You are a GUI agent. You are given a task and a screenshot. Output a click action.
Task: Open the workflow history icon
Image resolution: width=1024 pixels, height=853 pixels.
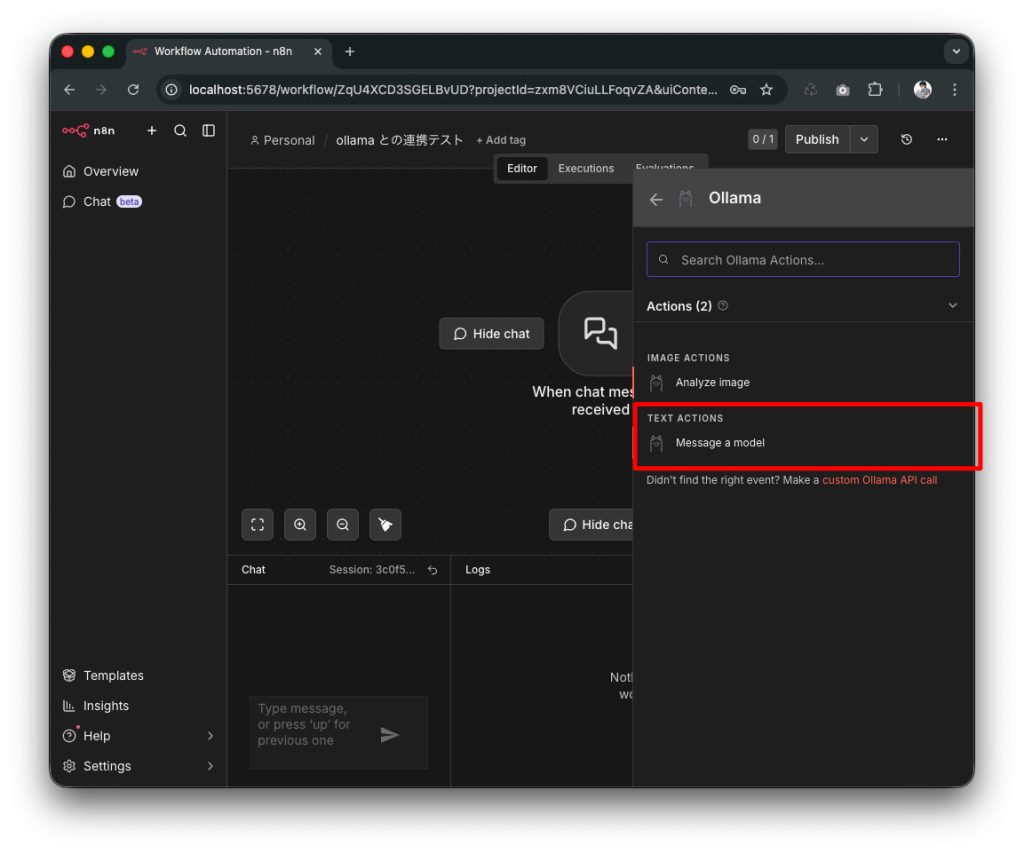click(906, 140)
